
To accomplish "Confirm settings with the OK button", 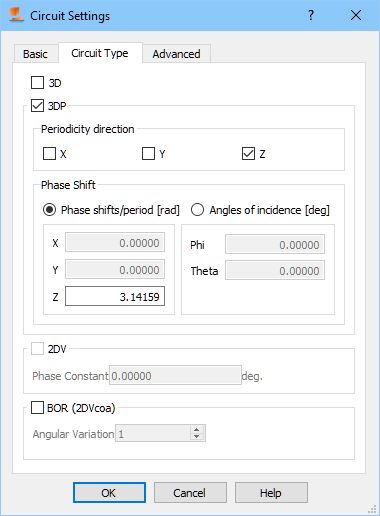I will [109, 492].
